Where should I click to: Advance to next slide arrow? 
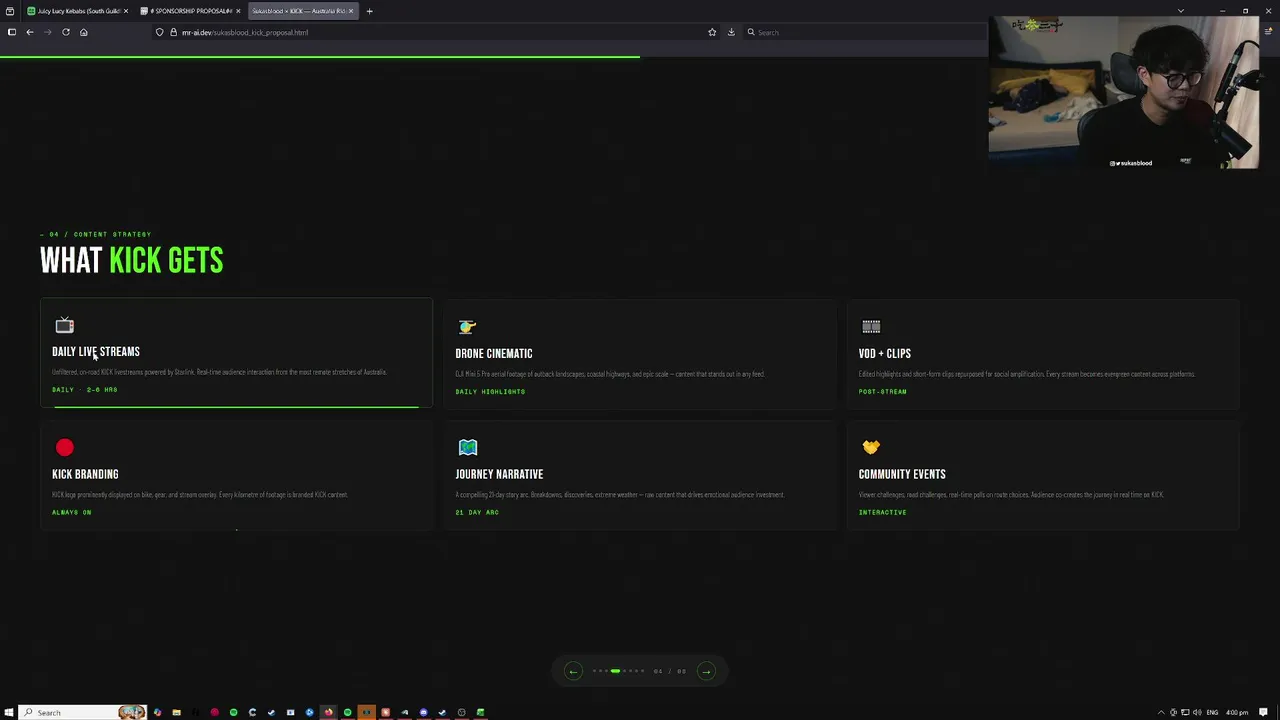pyautogui.click(x=706, y=671)
